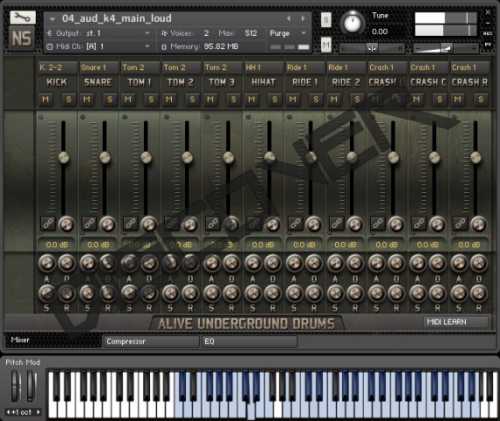Switch to the EQ tab
500x421 pixels.
click(249, 341)
